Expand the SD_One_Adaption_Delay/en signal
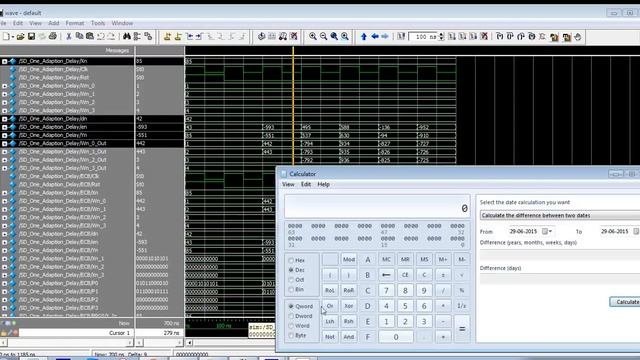640x360 pixels. click(4, 127)
